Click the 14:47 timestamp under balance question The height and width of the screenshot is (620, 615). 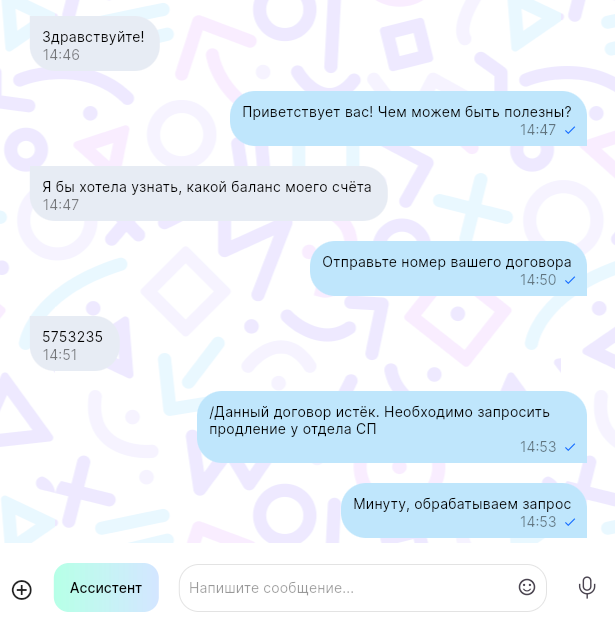[x=61, y=205]
